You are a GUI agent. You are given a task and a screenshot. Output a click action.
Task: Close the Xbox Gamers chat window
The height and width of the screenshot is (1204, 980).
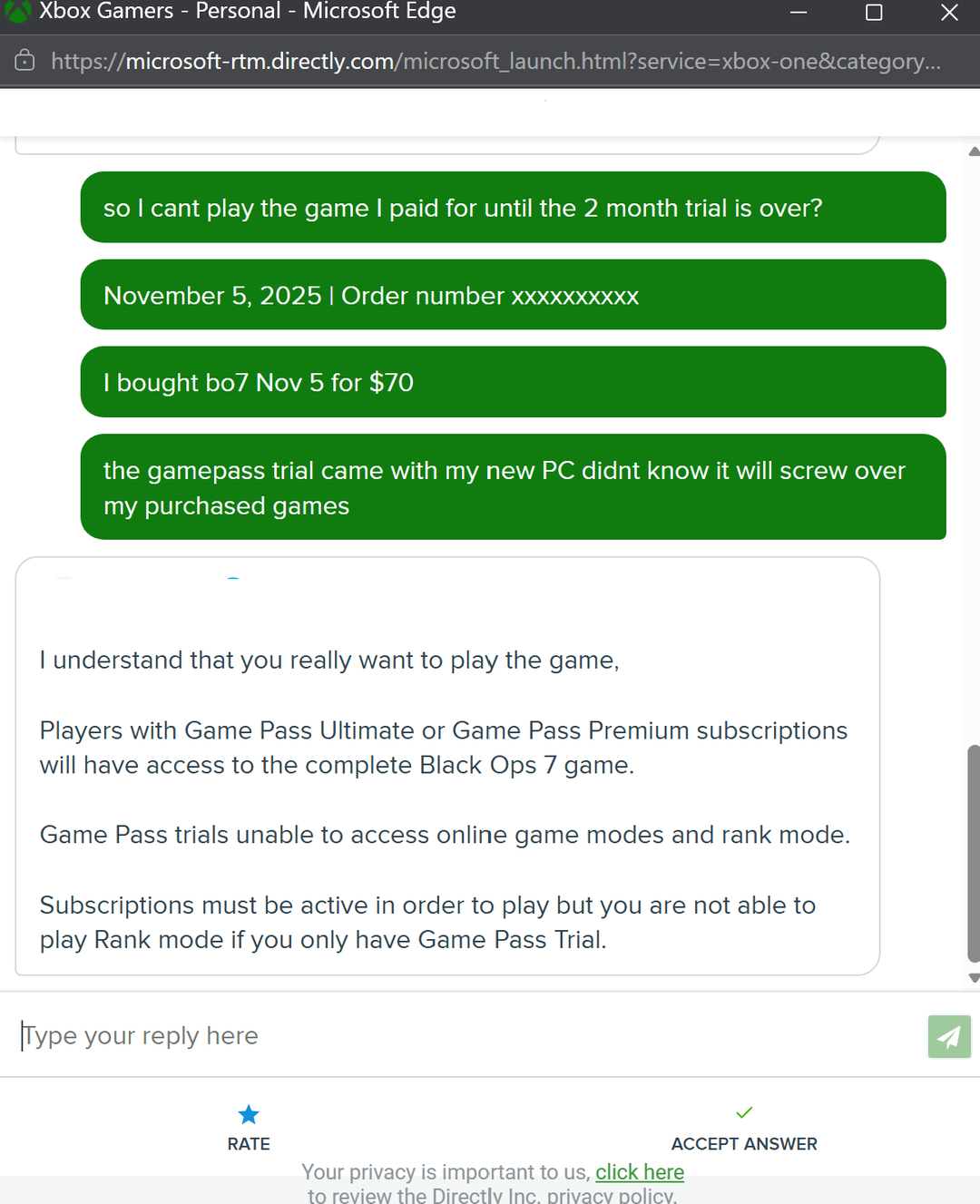click(949, 13)
